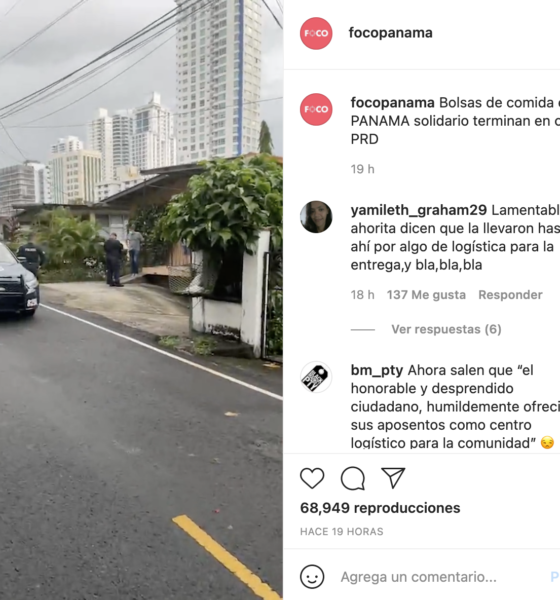Open the emoji picker smiley icon

[x=312, y=577]
